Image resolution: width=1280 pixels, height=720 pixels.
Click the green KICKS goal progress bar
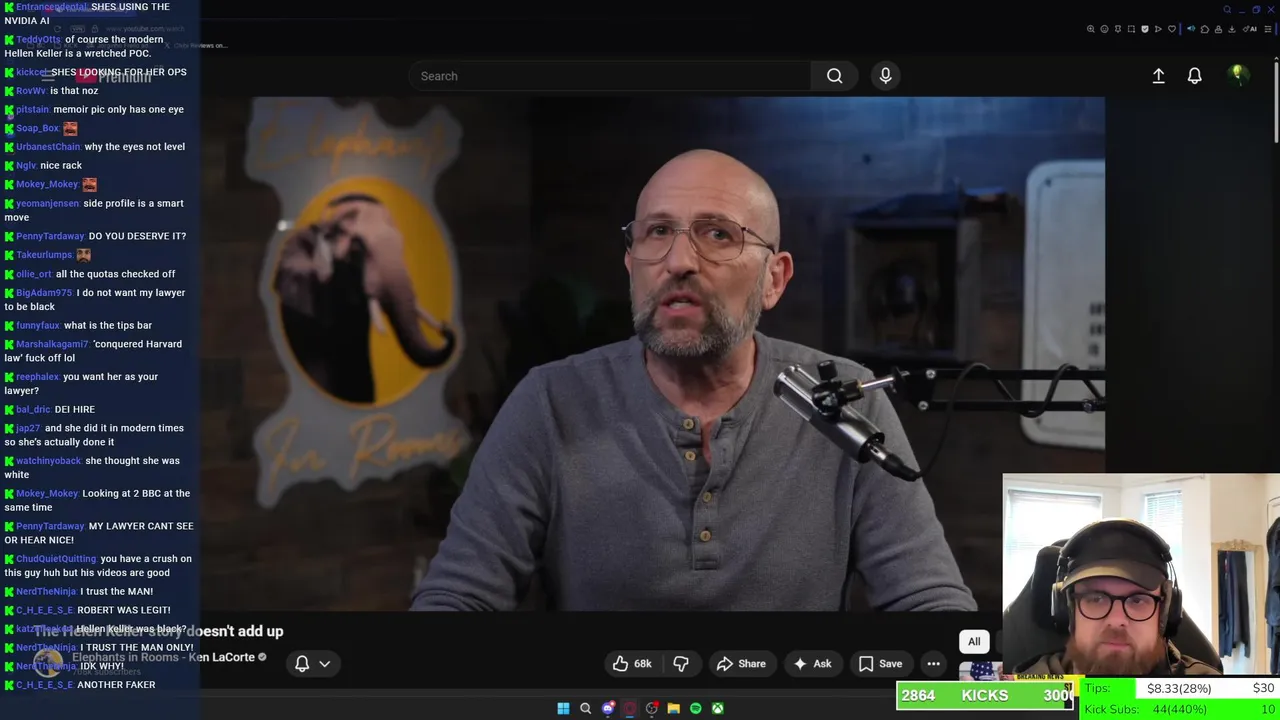pos(985,695)
